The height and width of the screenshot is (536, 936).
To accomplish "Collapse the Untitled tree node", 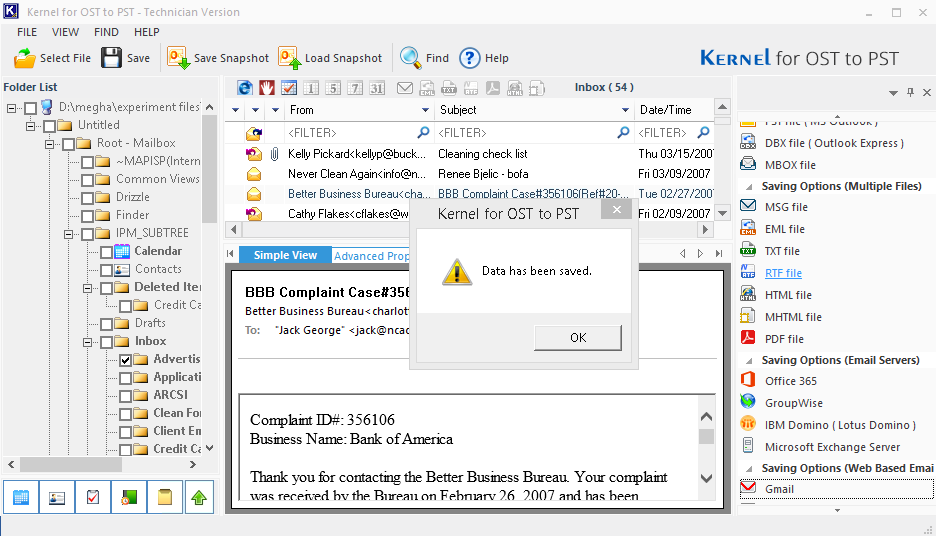I will (x=30, y=126).
